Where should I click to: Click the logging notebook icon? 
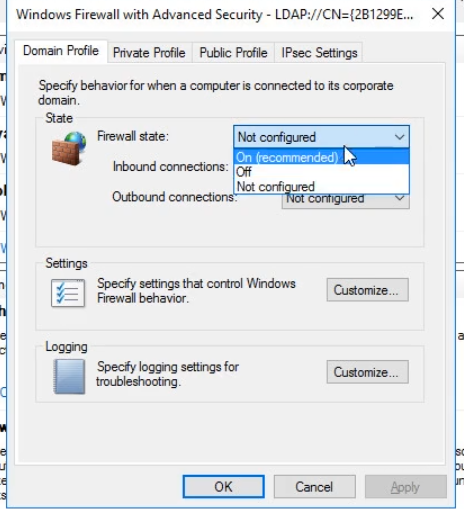tap(69, 376)
